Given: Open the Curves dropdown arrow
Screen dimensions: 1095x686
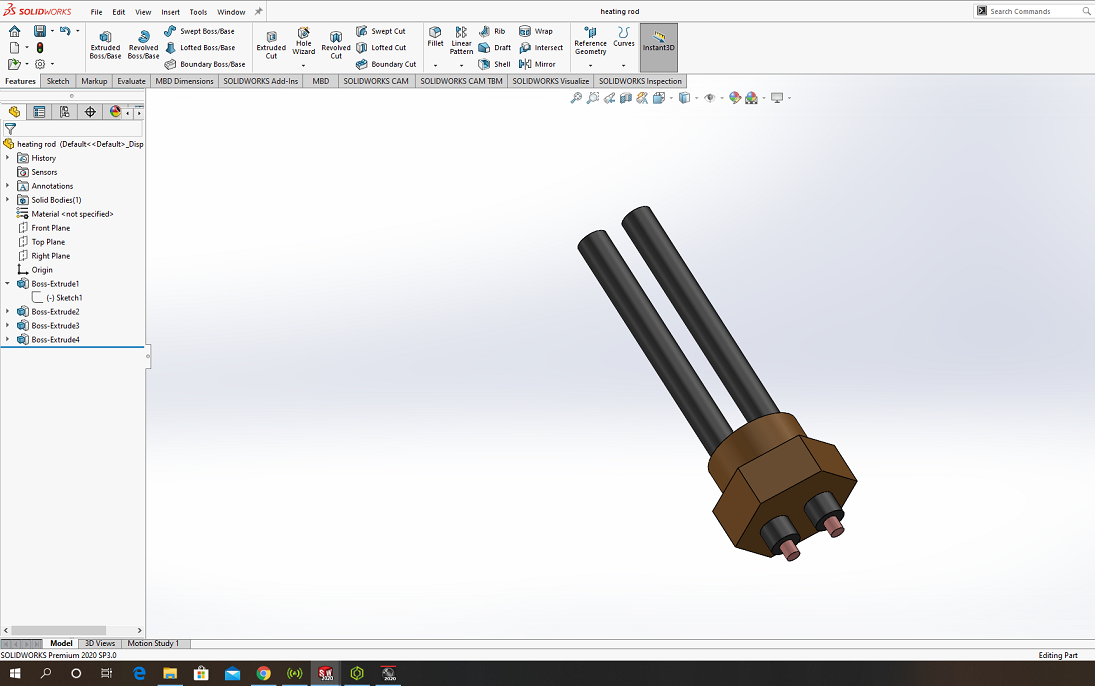Looking at the screenshot, I should pyautogui.click(x=624, y=66).
